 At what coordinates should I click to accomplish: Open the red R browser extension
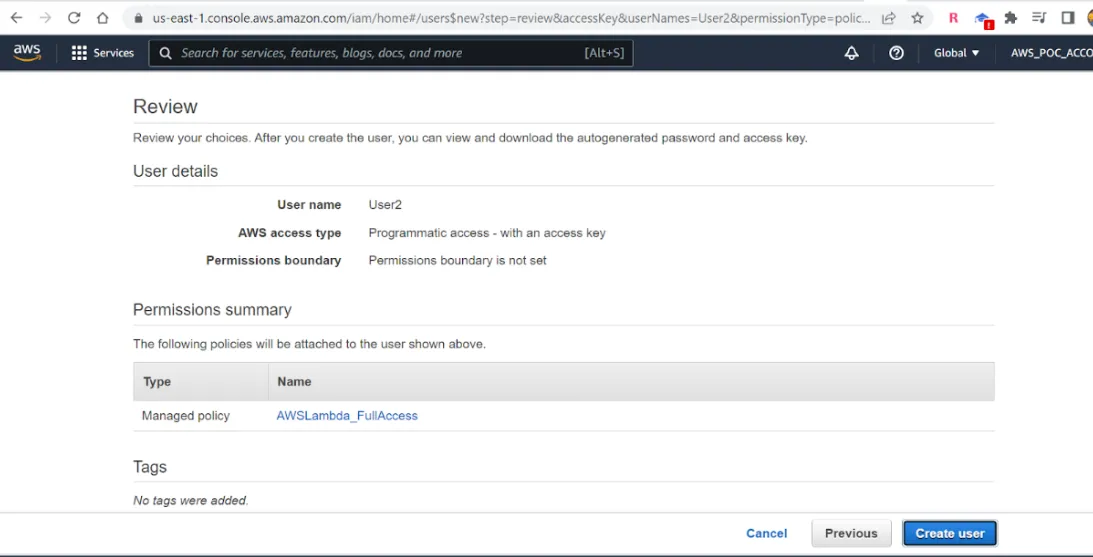[x=954, y=18]
